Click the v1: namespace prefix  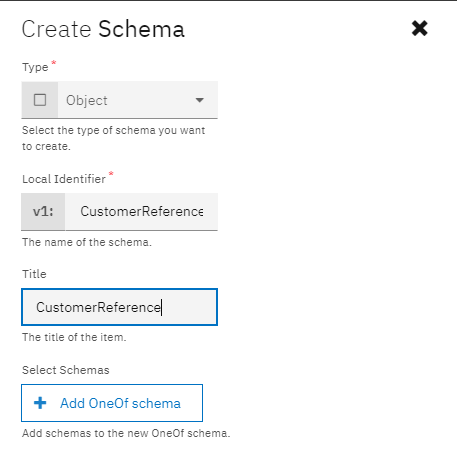click(x=43, y=211)
